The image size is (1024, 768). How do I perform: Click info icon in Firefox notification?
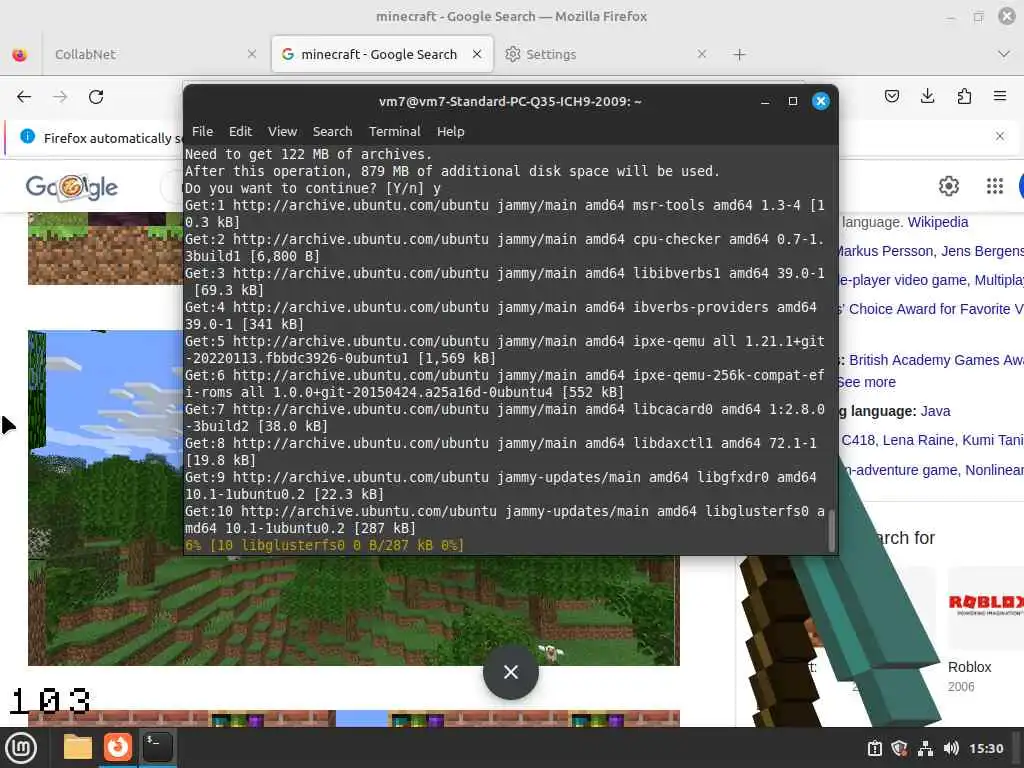click(x=27, y=136)
